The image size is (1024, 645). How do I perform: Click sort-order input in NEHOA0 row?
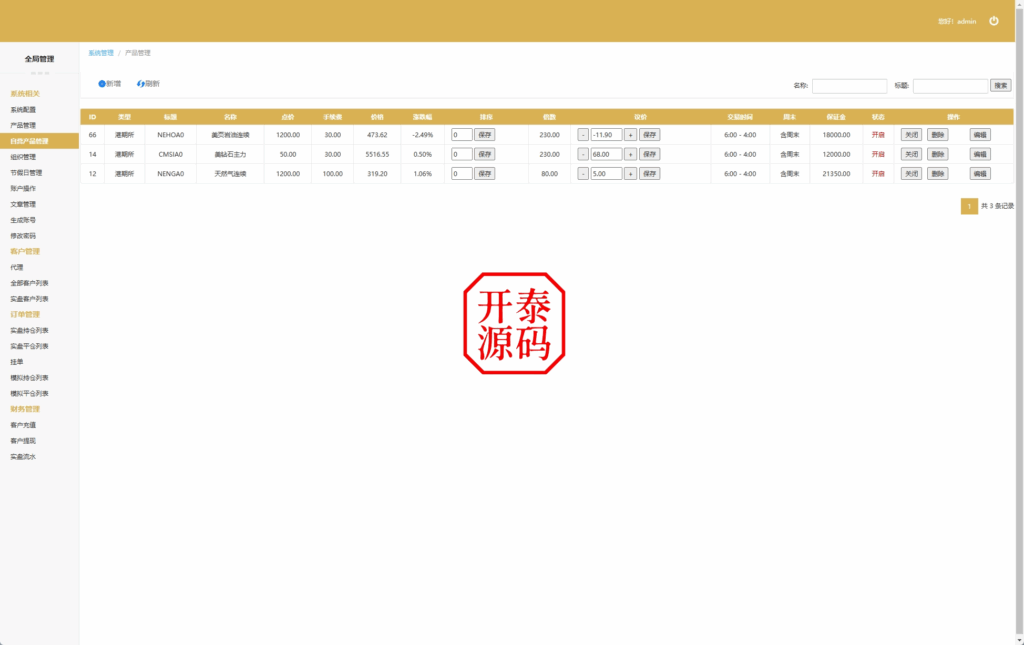tap(462, 134)
